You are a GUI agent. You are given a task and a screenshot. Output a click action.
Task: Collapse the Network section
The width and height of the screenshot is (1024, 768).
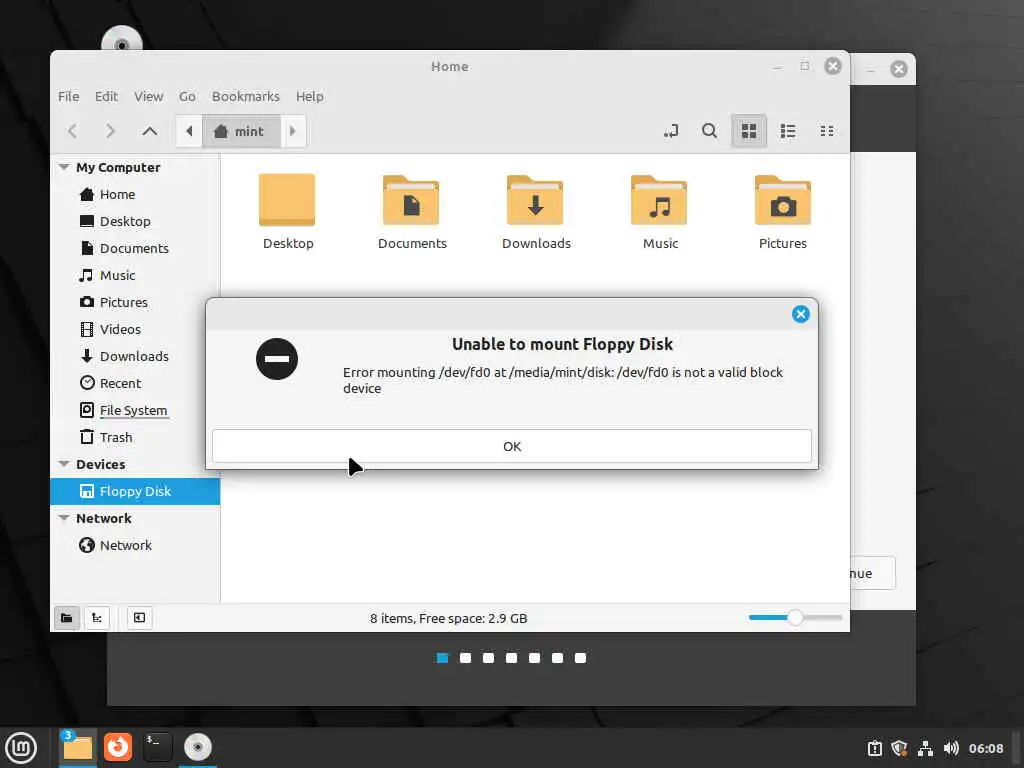64,518
